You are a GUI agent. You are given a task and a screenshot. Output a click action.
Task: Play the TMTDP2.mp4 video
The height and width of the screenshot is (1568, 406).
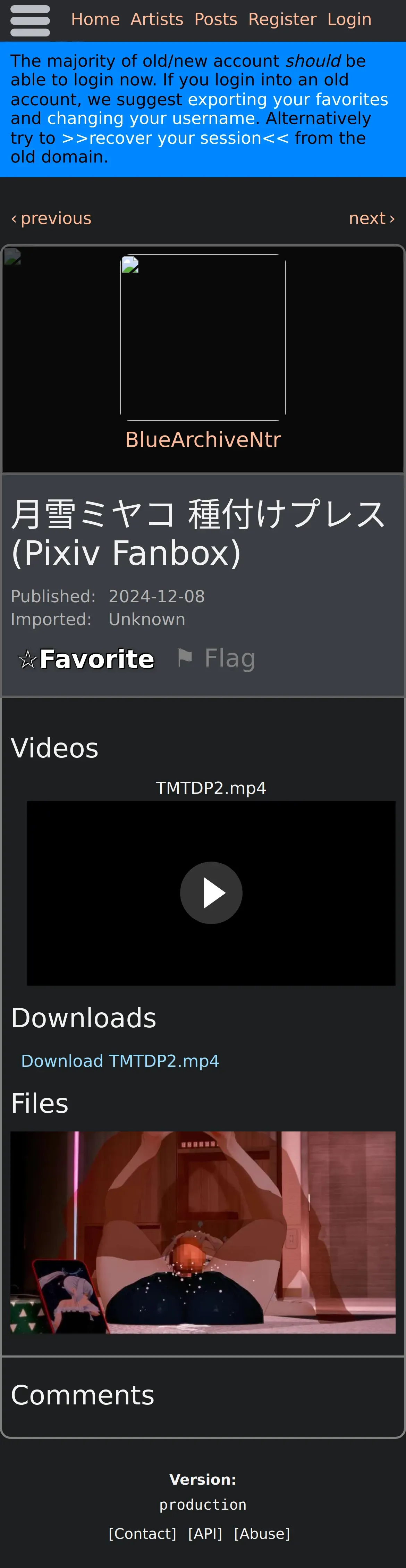(x=211, y=893)
